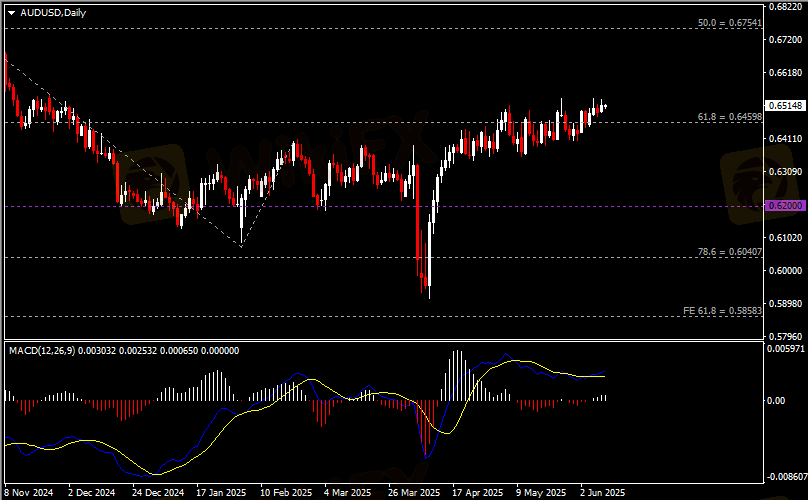Click the 9 May 2025 date label
The height and width of the screenshot is (500, 808).
541,493
